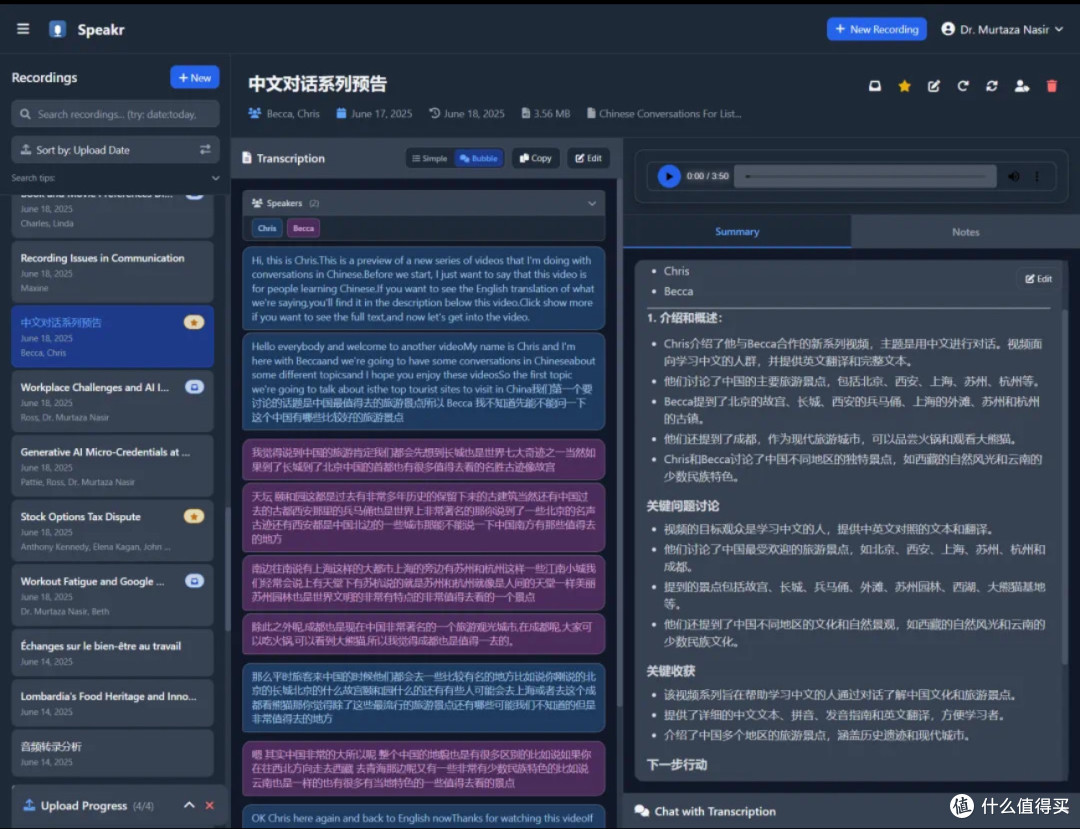Open Stock Options Tax Dispute recording
Image resolution: width=1080 pixels, height=829 pixels.
click(112, 530)
